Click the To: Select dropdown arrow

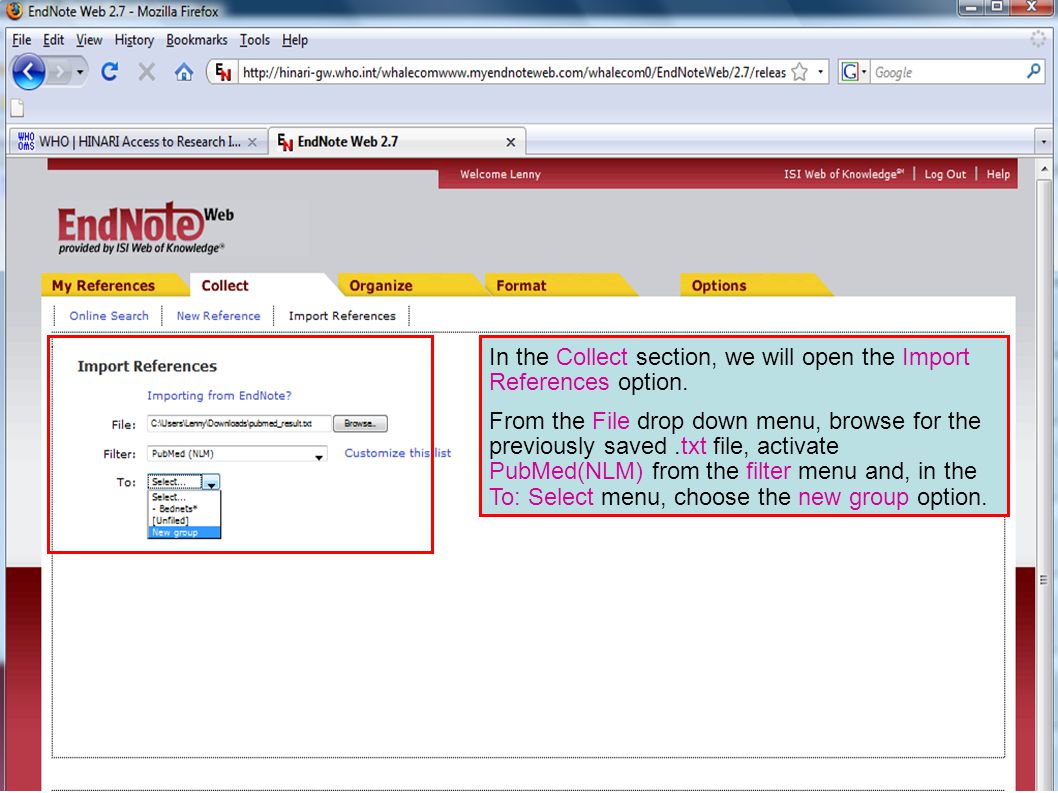click(211, 483)
